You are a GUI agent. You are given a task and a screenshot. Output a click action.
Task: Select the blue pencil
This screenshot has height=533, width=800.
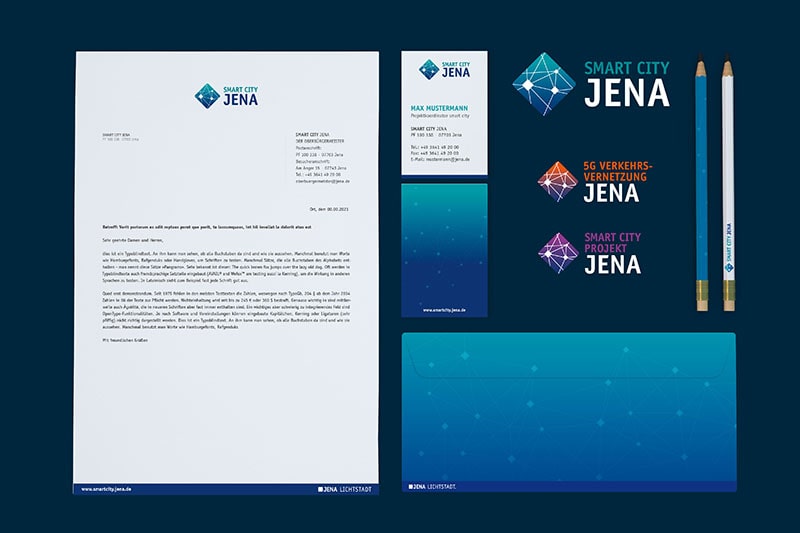702,182
